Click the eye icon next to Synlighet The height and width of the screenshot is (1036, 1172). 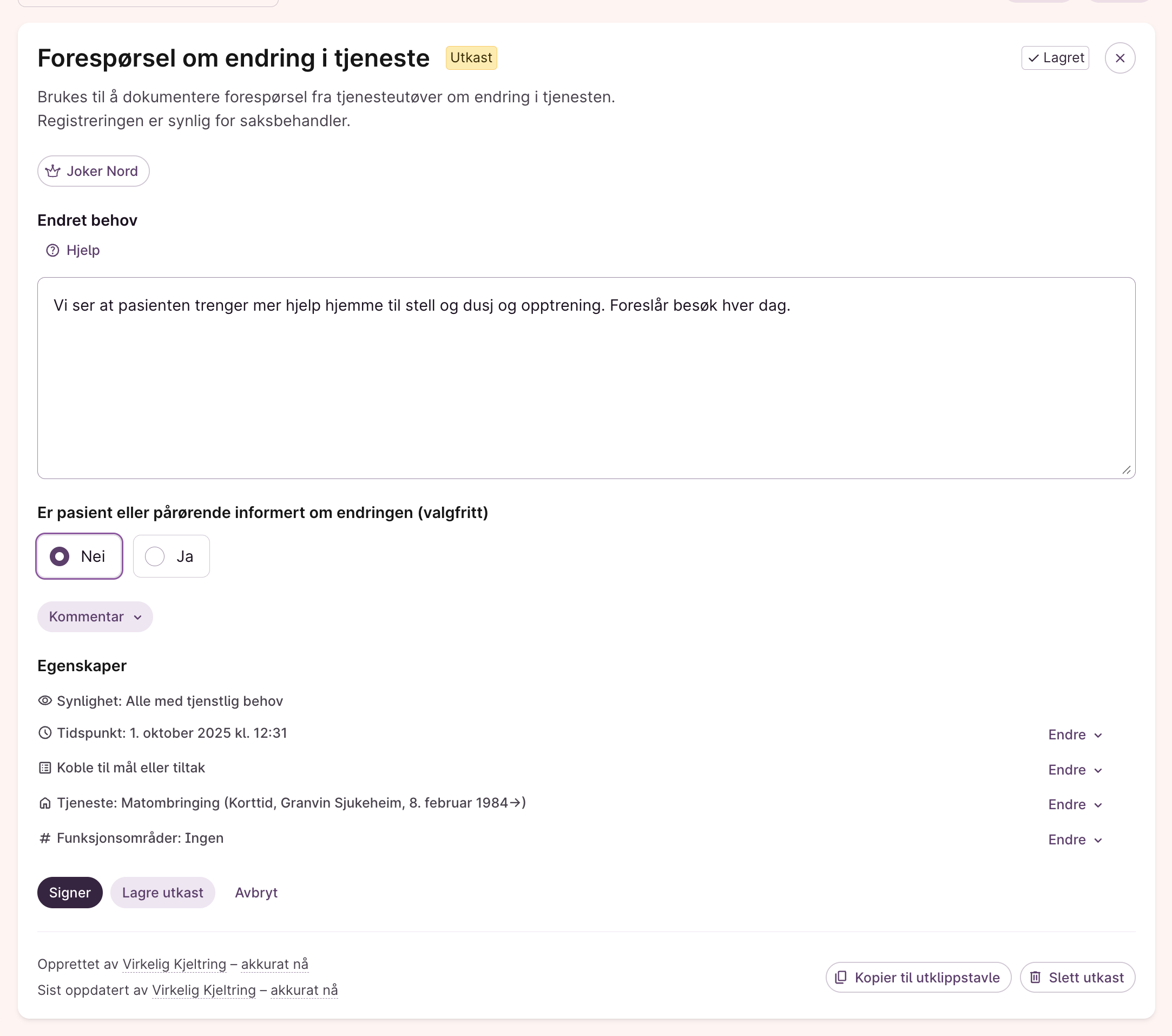click(x=45, y=700)
